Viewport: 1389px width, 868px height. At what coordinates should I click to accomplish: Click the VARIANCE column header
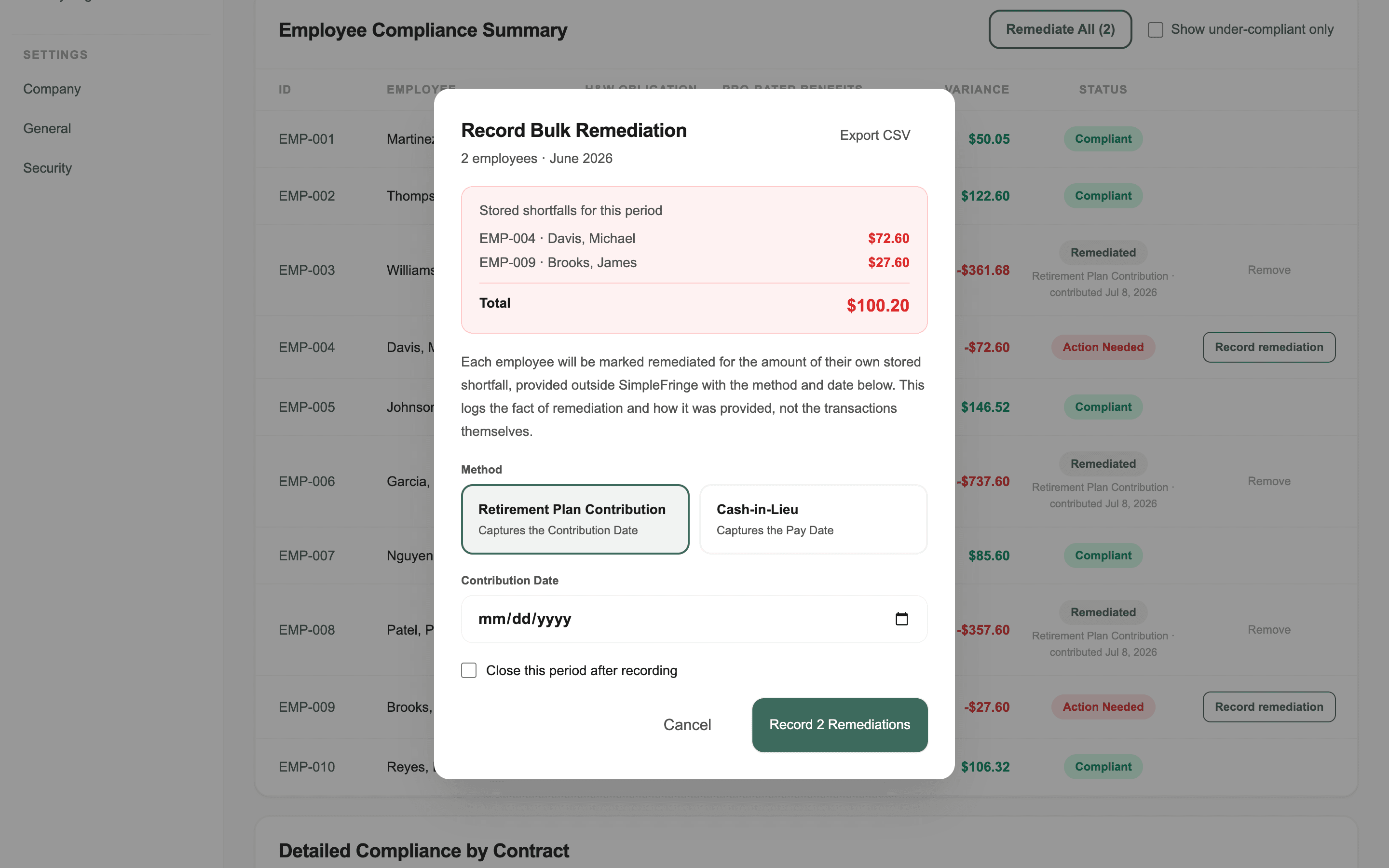coord(978,90)
